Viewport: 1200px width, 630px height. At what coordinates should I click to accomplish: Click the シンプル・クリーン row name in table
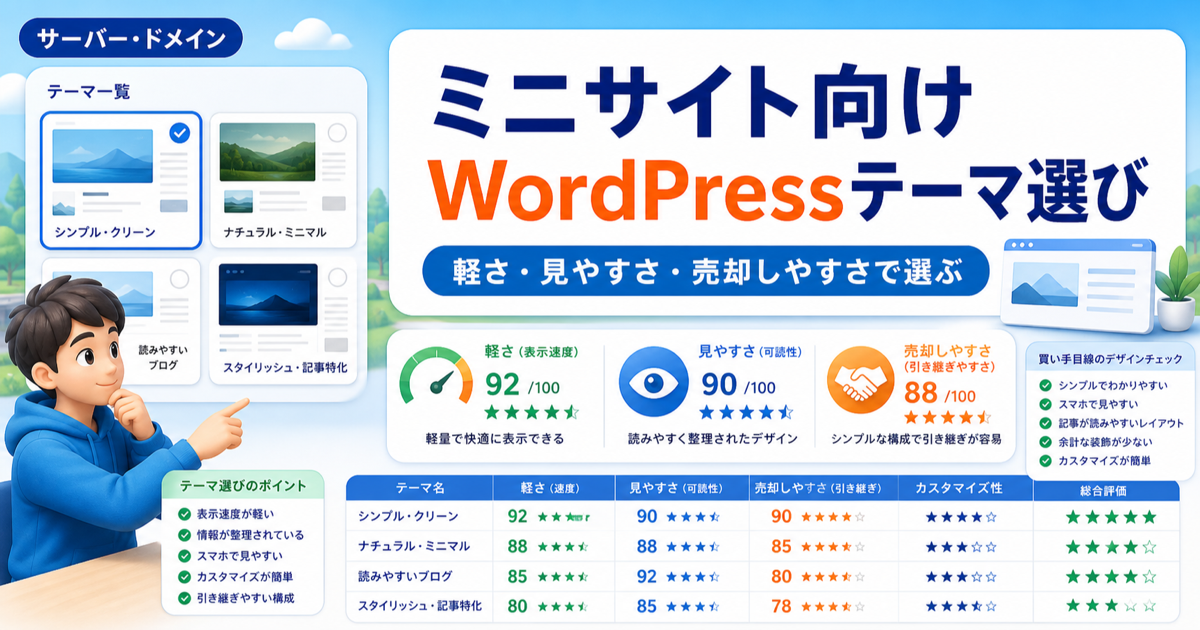point(408,517)
